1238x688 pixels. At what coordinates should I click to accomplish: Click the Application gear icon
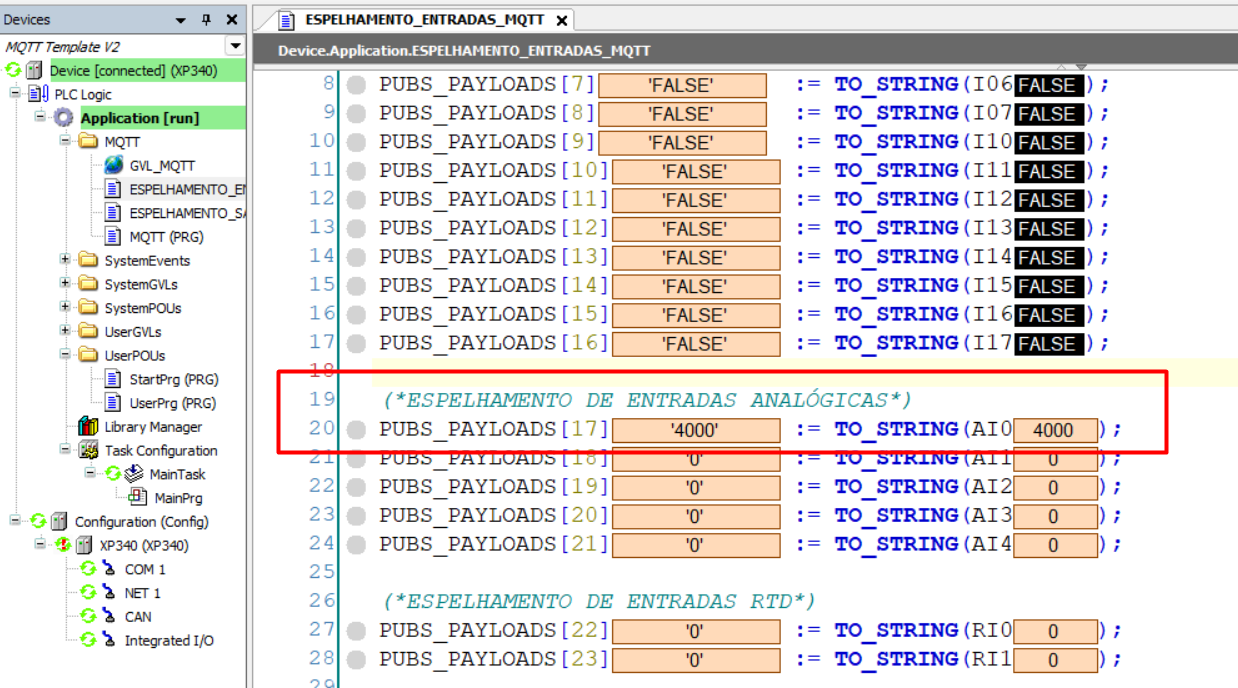pos(64,118)
